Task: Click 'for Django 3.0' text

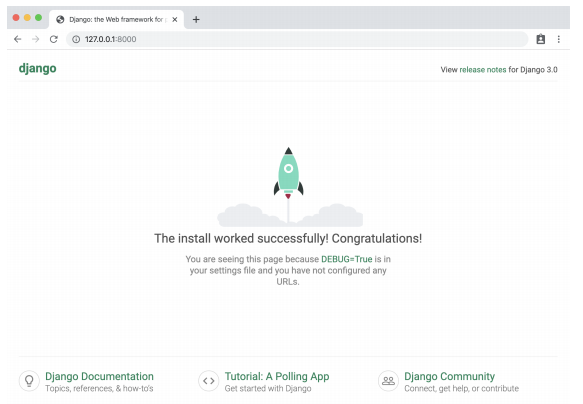Action: 533,70
